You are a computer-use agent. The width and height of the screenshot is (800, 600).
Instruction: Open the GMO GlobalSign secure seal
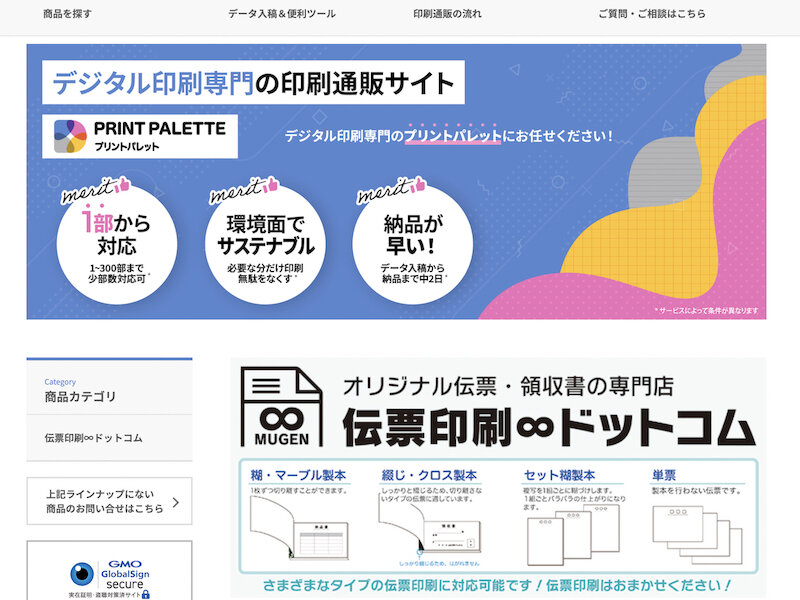click(110, 579)
